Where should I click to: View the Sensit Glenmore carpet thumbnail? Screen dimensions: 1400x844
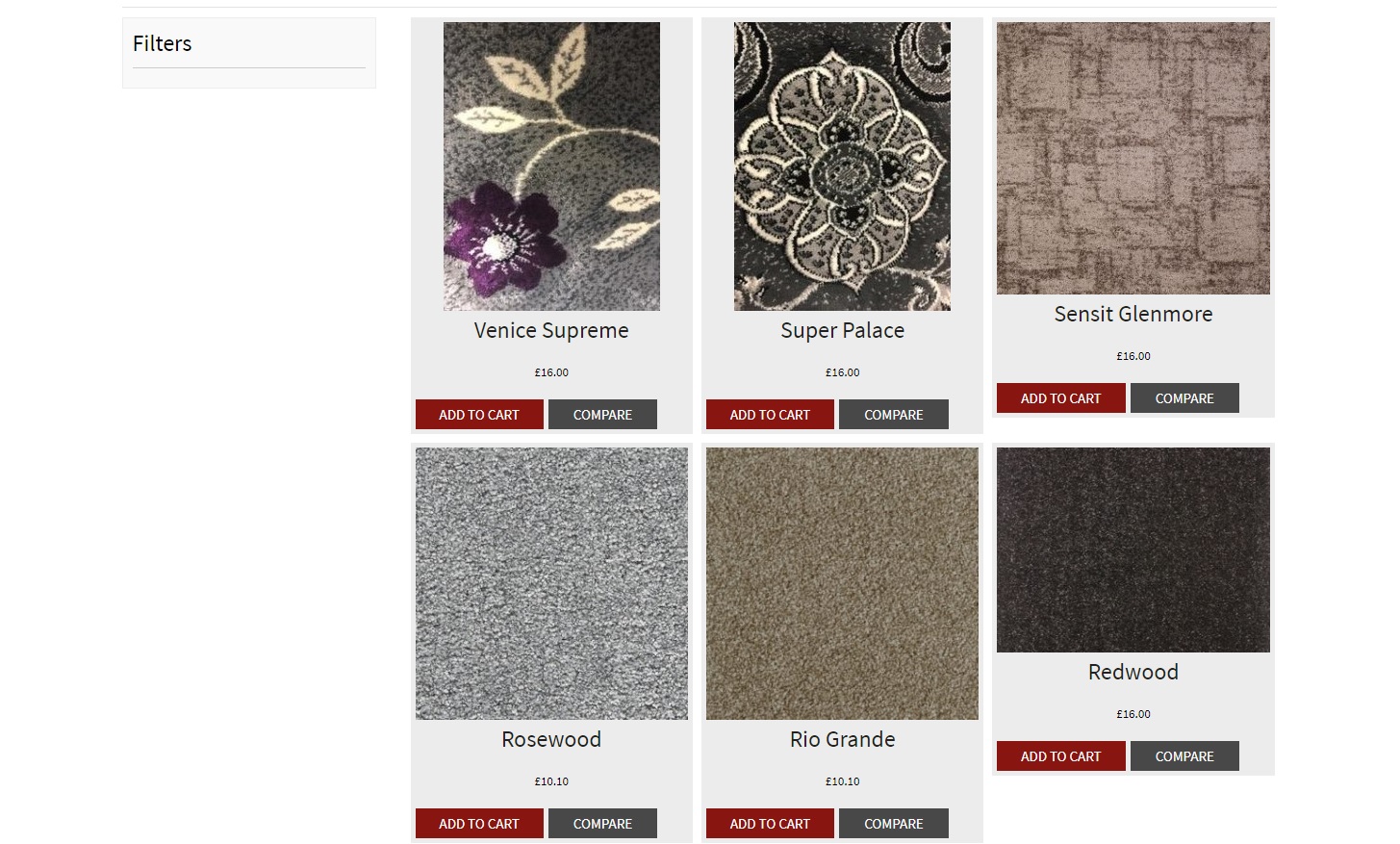[1133, 158]
